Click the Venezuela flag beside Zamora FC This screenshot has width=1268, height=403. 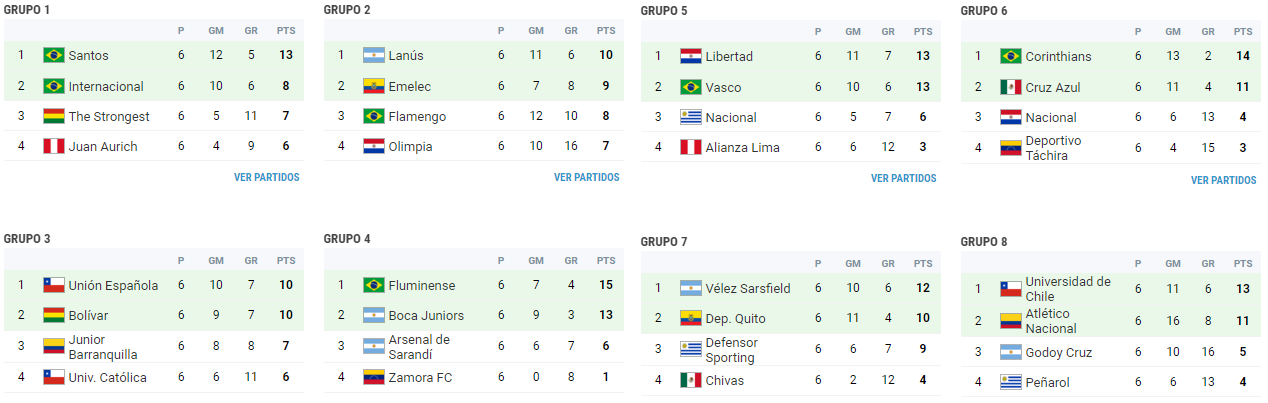click(373, 377)
